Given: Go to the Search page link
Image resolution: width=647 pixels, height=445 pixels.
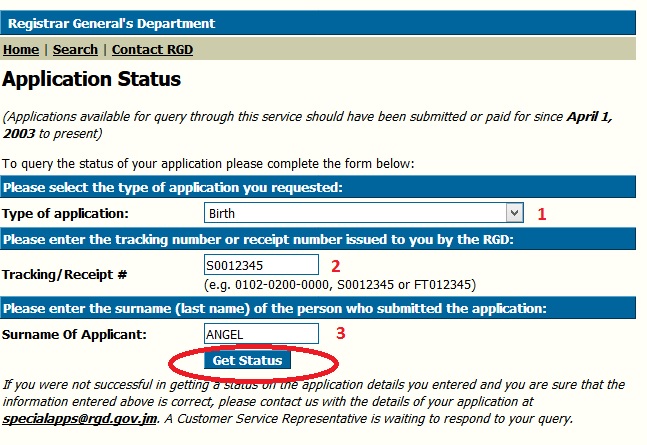Looking at the screenshot, I should 75,49.
